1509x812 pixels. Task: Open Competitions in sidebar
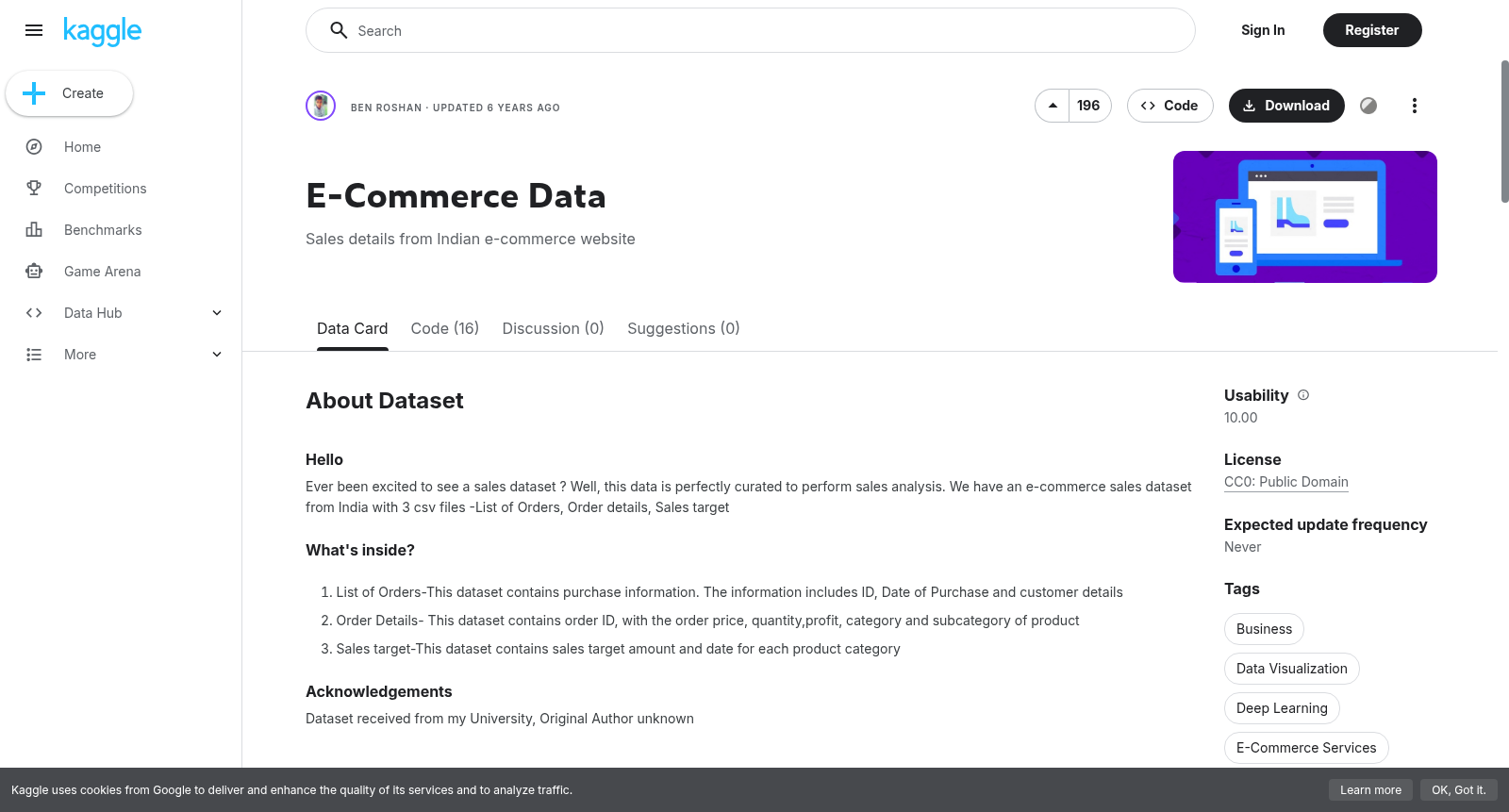pos(106,189)
